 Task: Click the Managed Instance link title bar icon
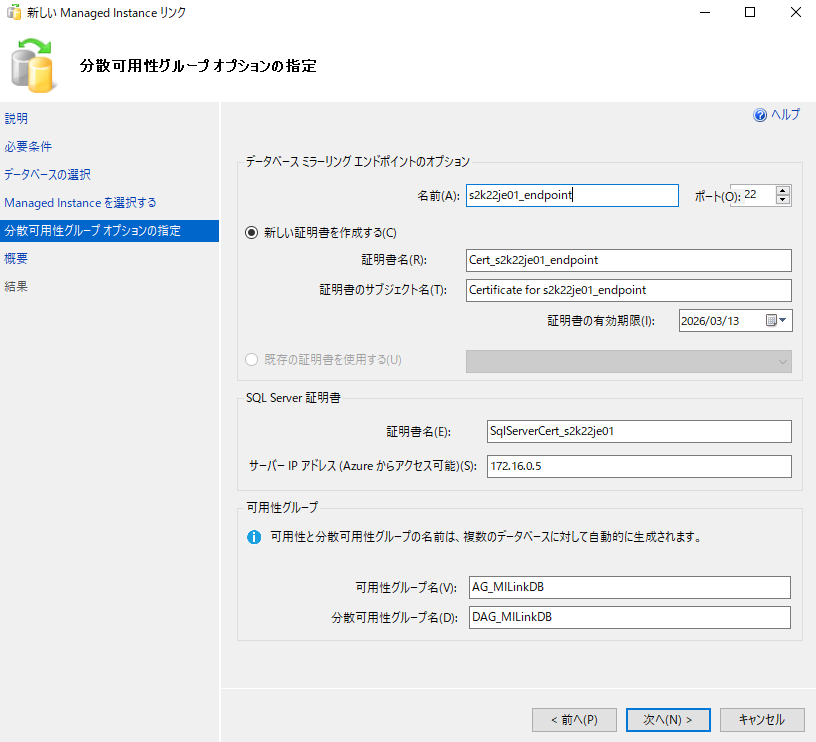13,13
